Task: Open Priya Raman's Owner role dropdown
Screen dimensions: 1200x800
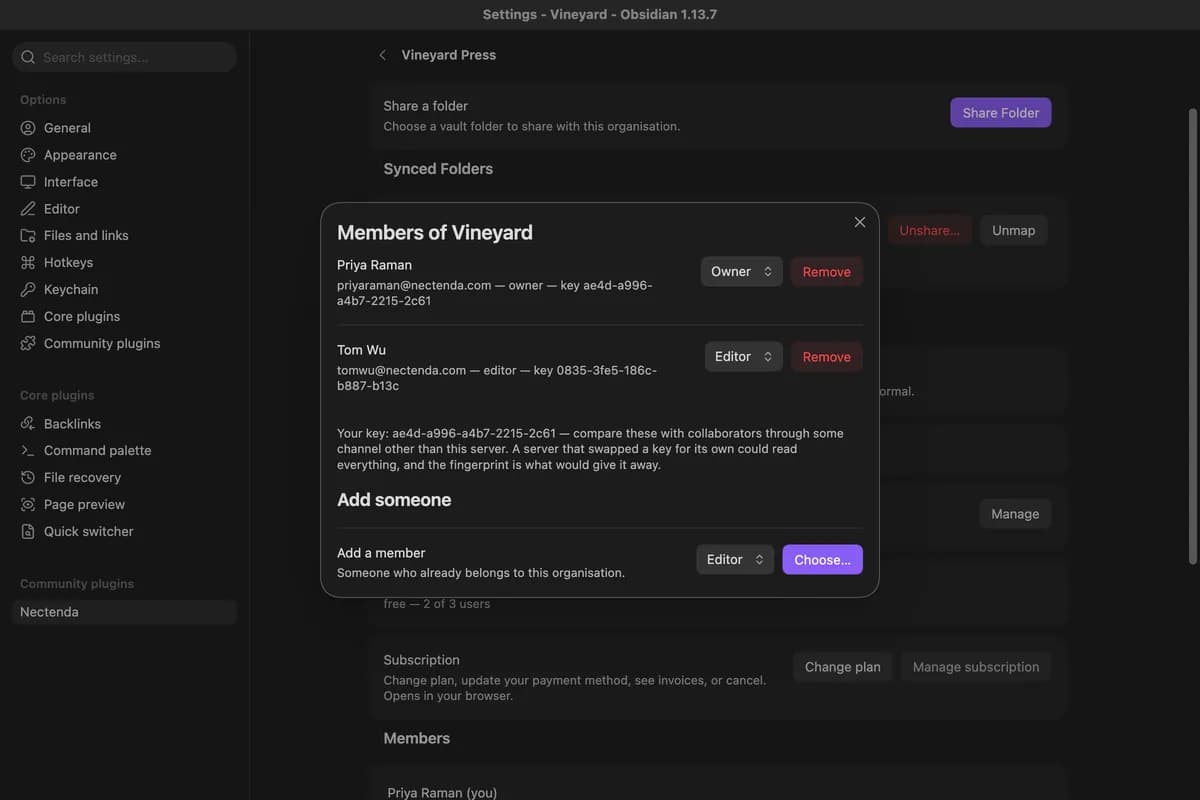Action: [x=741, y=272]
